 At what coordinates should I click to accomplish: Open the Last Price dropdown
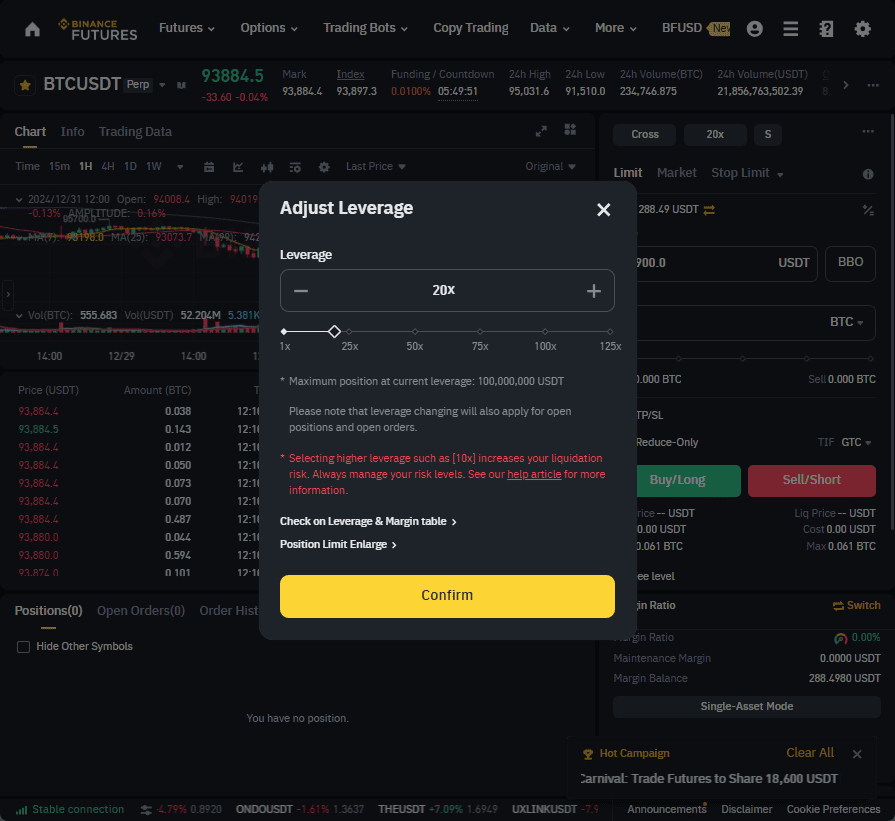(376, 166)
